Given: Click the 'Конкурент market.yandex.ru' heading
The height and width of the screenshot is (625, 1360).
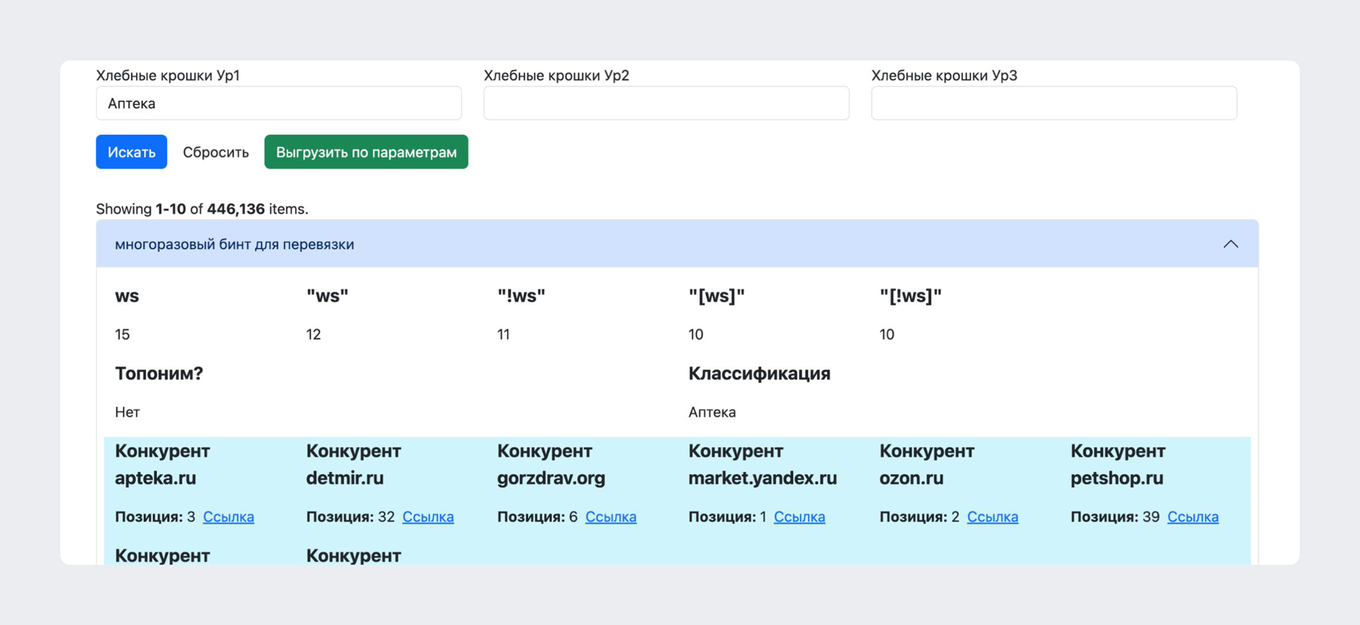Looking at the screenshot, I should click(762, 464).
